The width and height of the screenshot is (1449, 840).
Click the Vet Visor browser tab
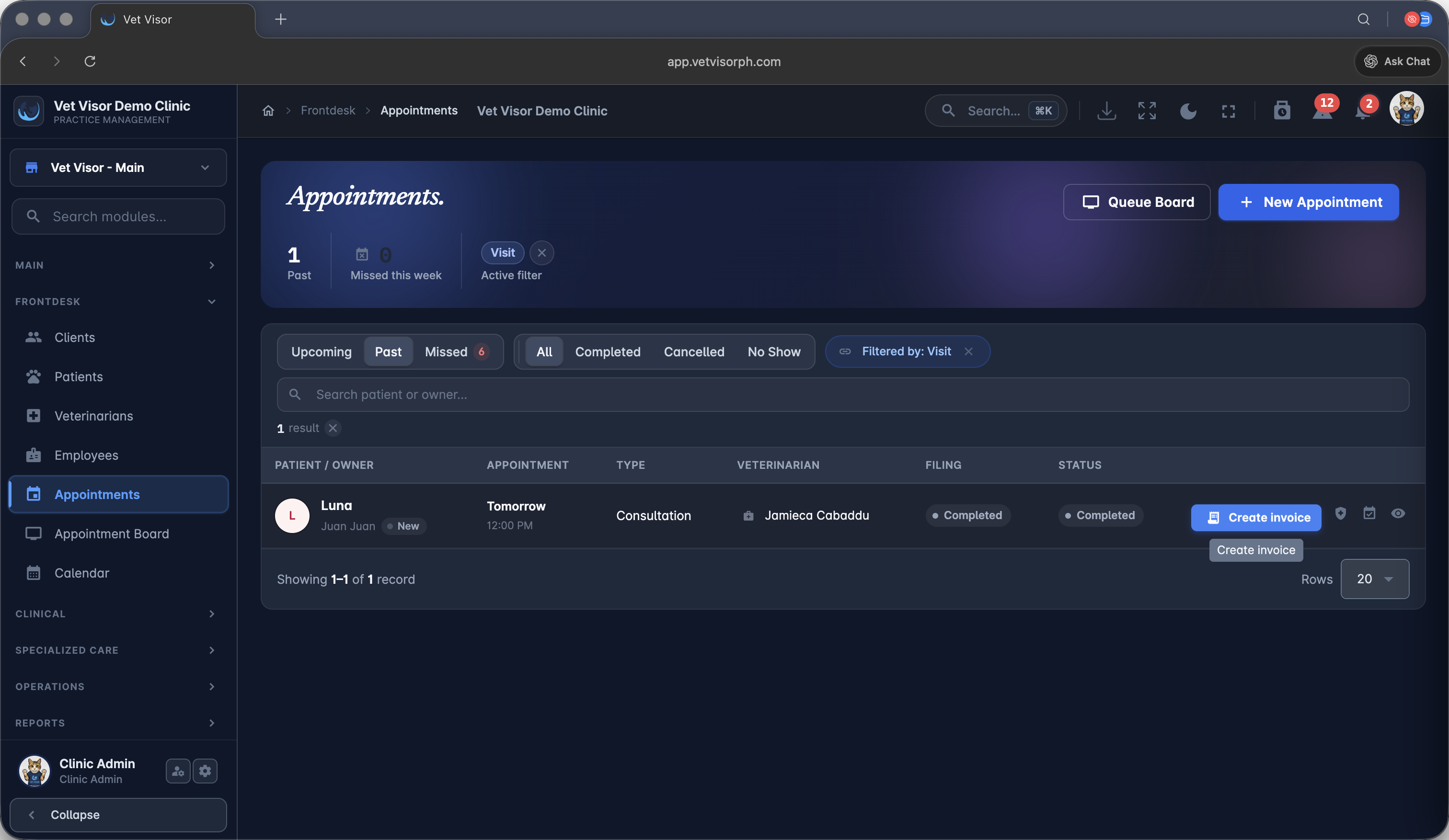(x=172, y=20)
